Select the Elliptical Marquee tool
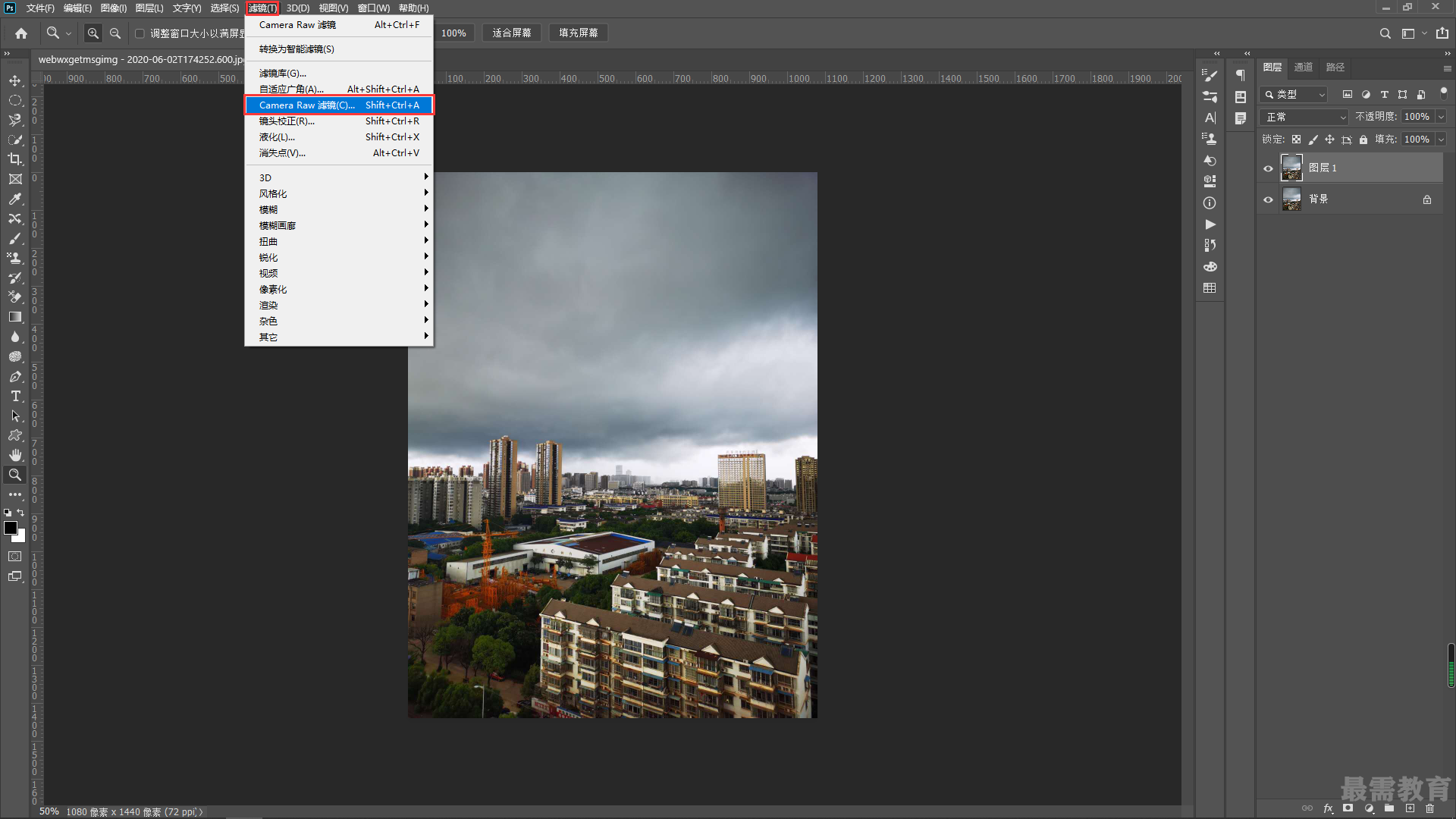This screenshot has width=1456, height=819. tap(15, 100)
